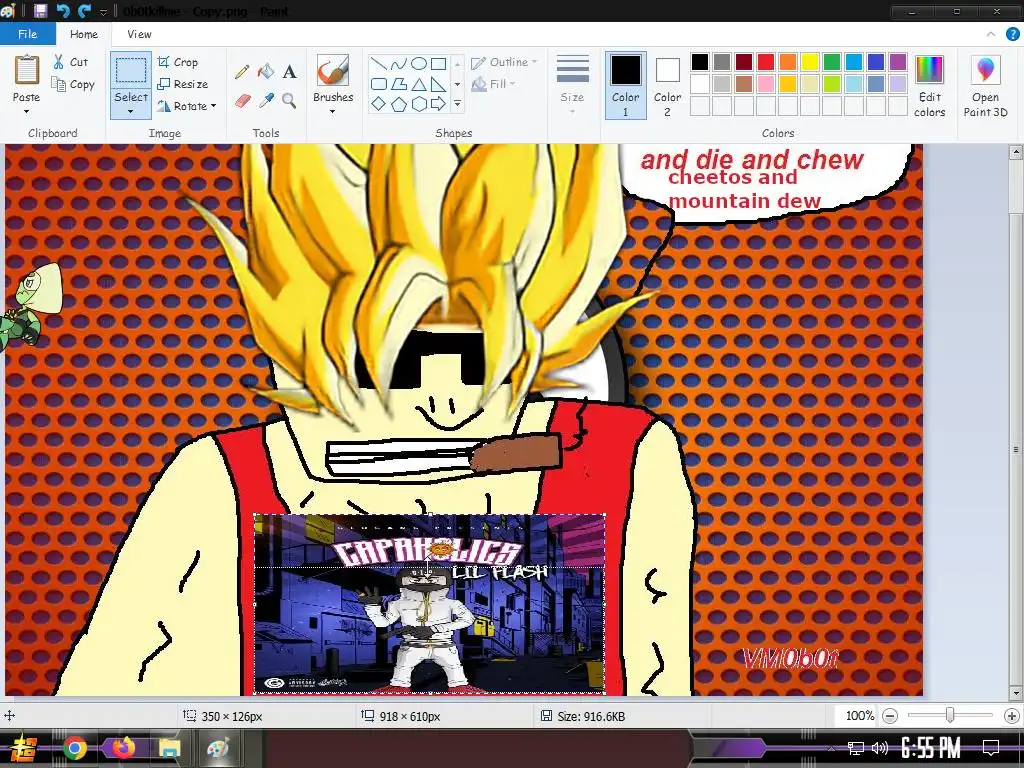Collapse the ribbon with the chevron
The width and height of the screenshot is (1024, 768).
991,35
